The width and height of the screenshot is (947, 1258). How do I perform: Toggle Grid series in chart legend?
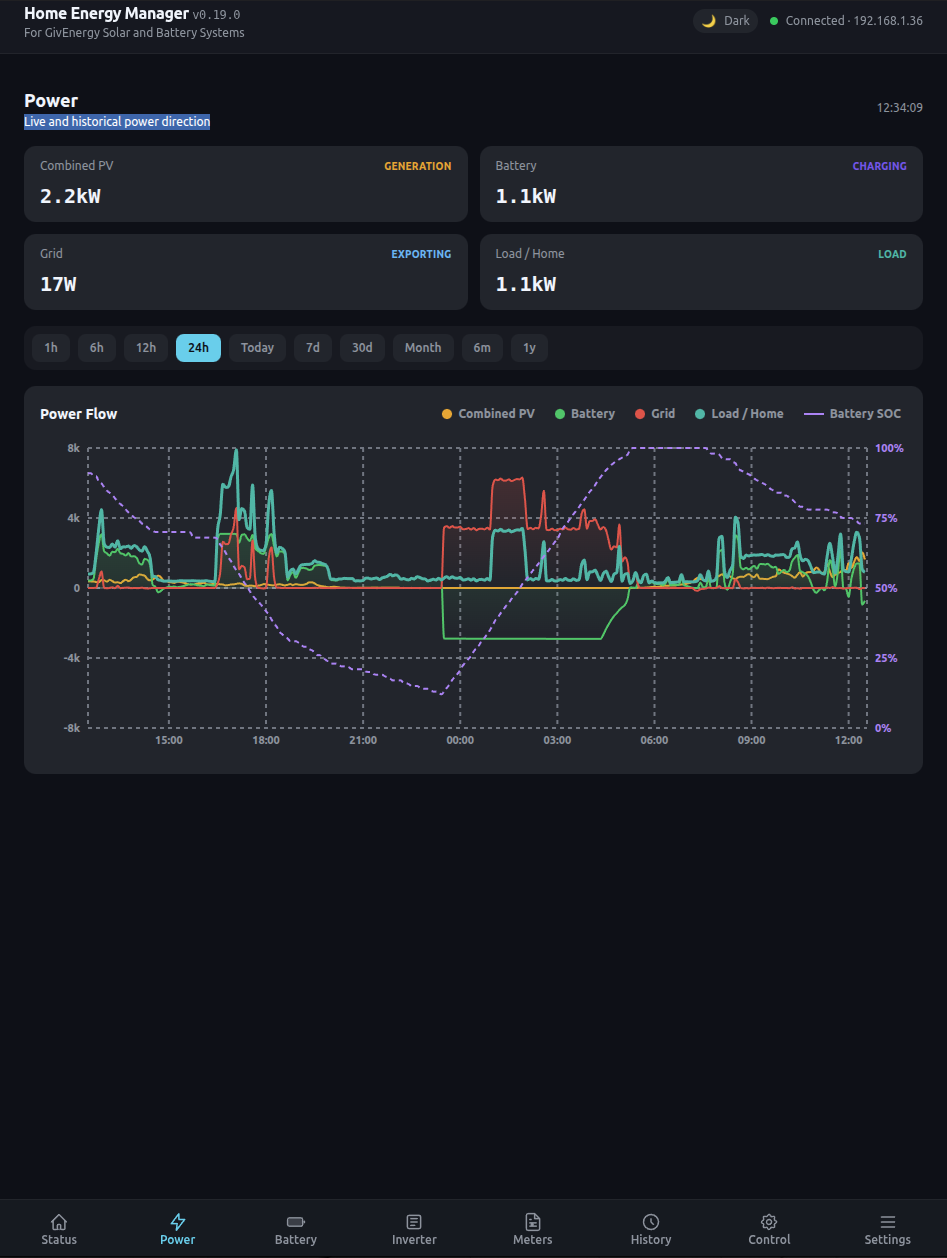655,414
